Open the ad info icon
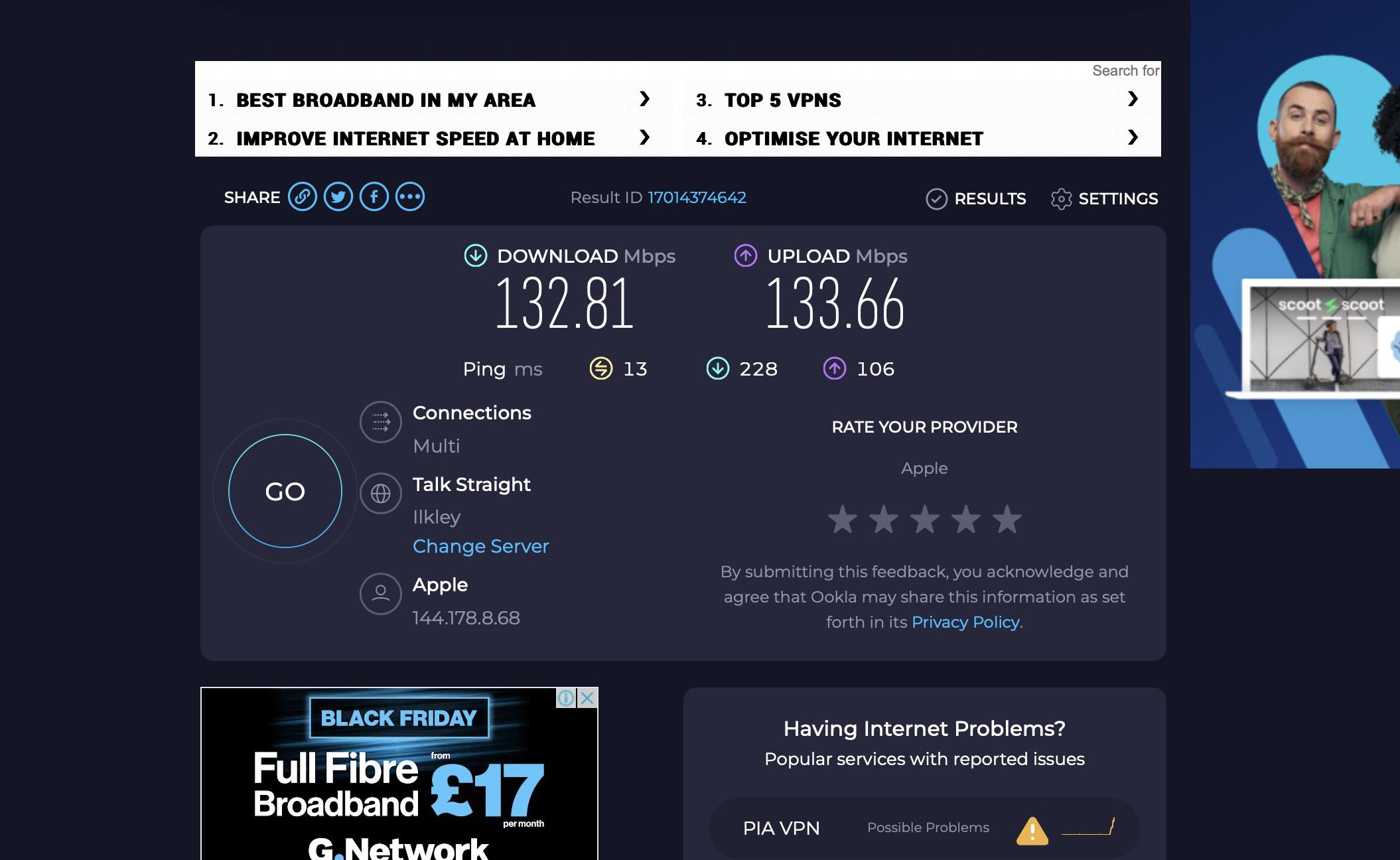This screenshot has width=1400, height=860. [566, 698]
